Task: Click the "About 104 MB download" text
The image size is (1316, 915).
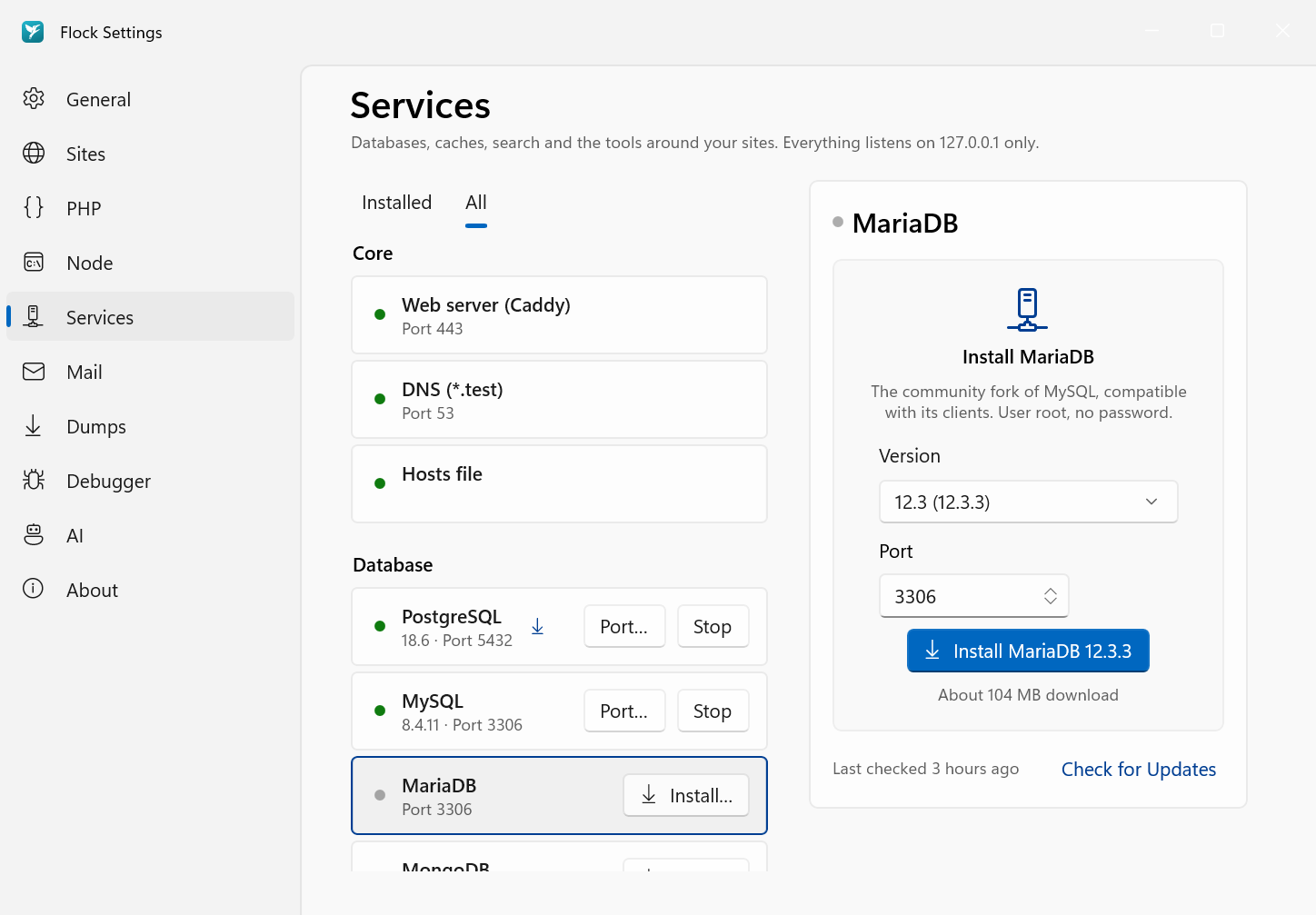Action: pyautogui.click(x=1028, y=695)
